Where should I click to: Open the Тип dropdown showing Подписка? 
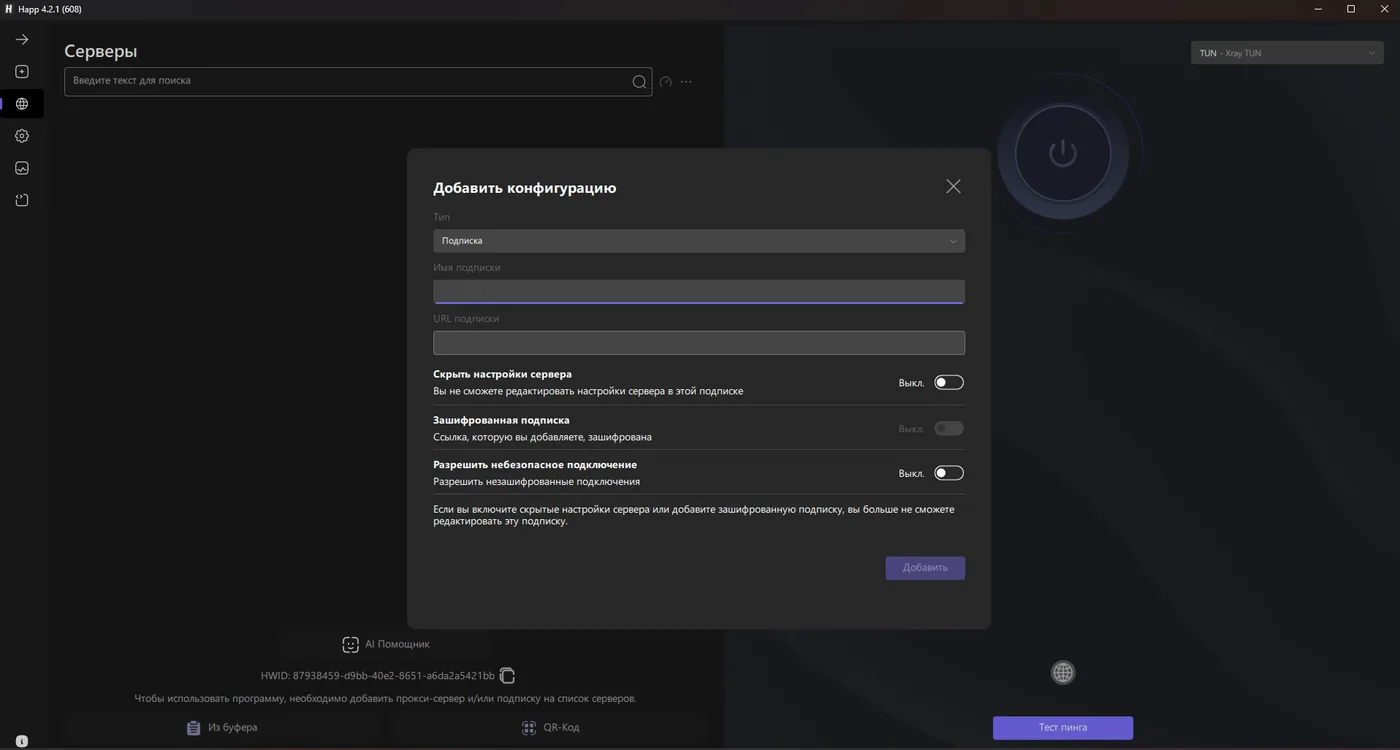tap(699, 241)
